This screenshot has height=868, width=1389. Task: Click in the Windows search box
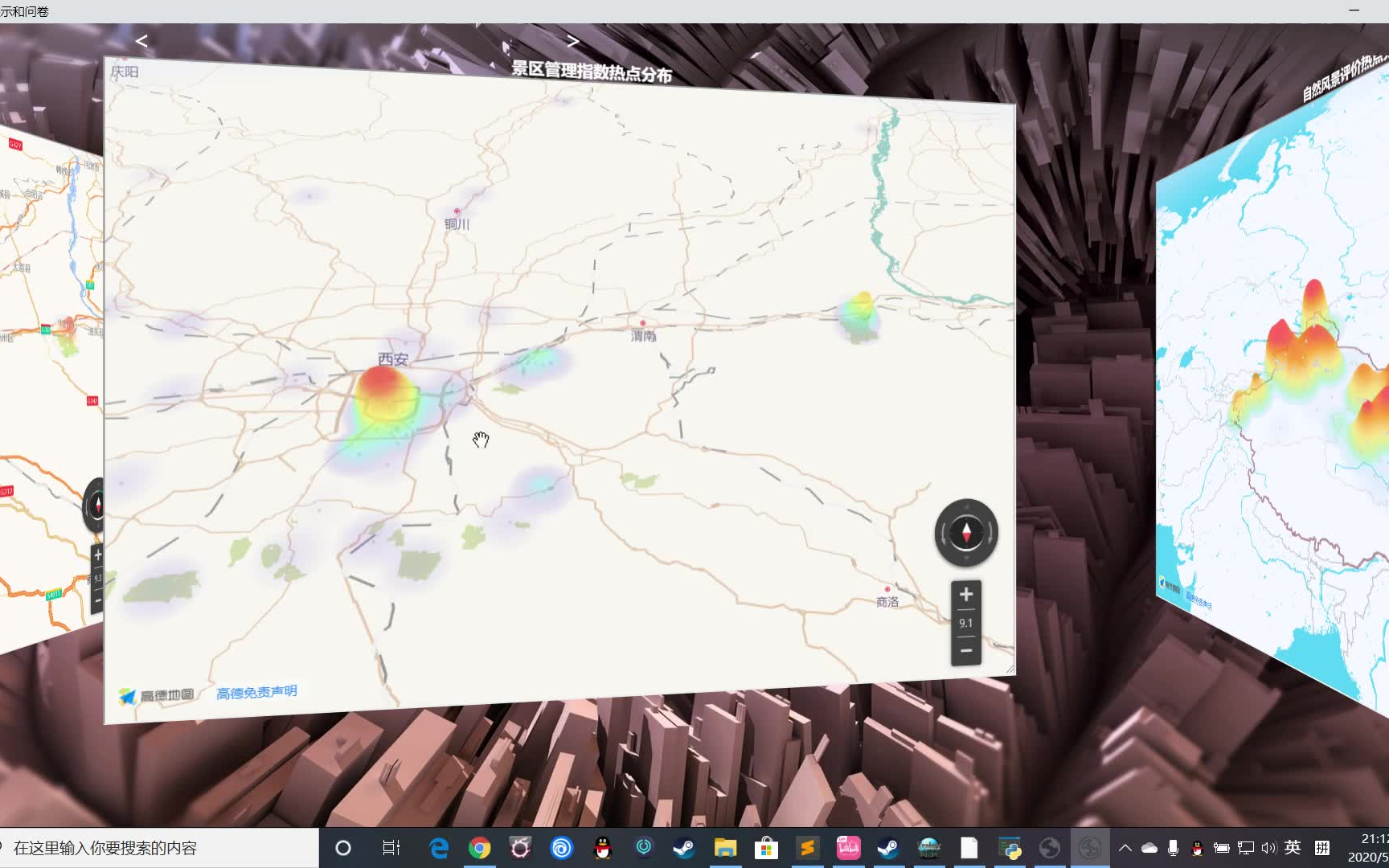click(159, 848)
